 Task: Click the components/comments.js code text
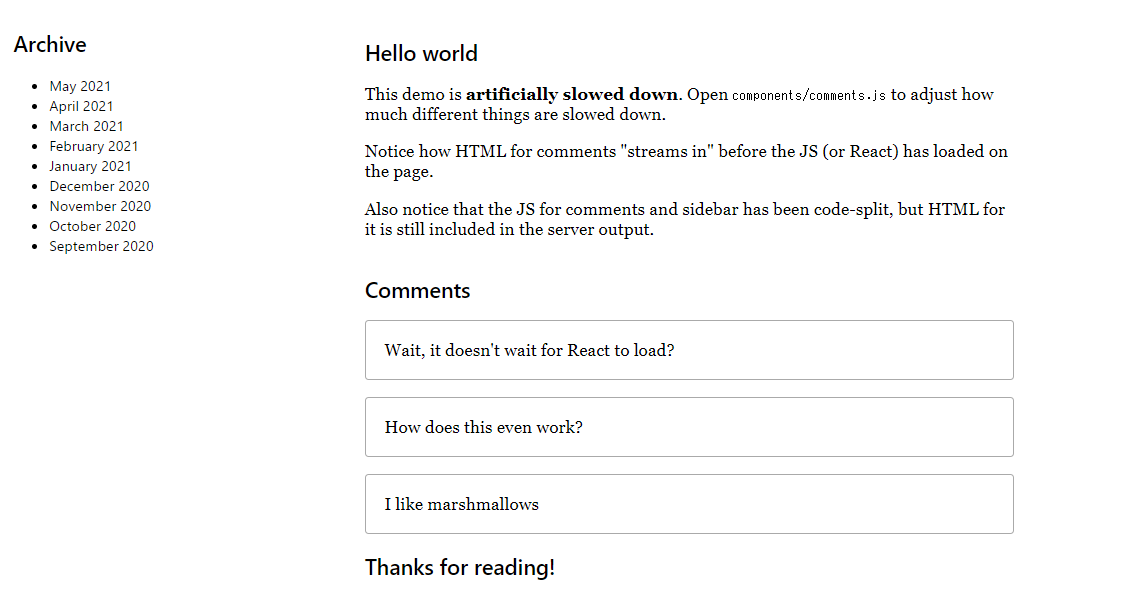[809, 95]
